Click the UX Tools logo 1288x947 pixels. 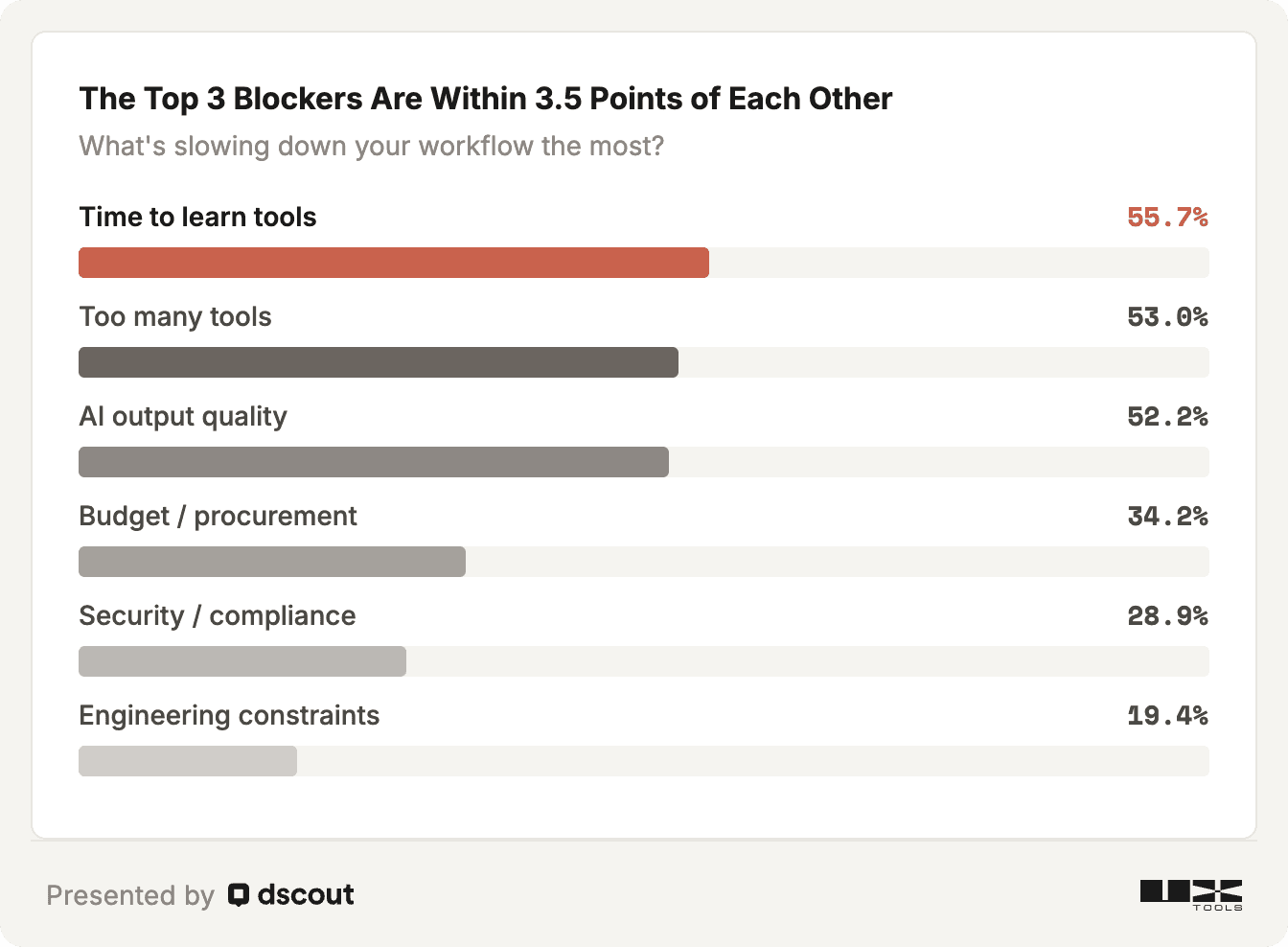pos(1191,895)
